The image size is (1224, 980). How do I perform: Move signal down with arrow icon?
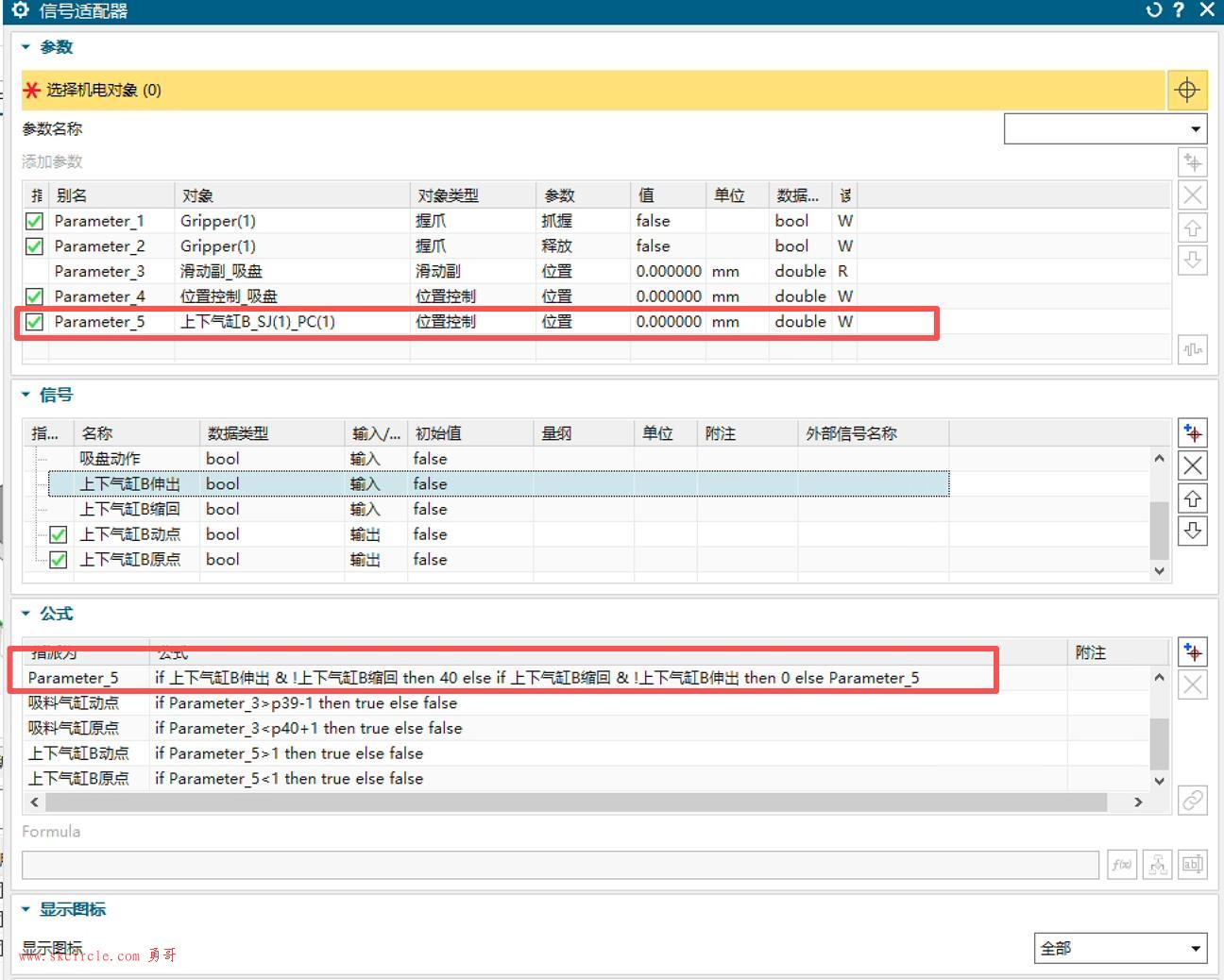click(1193, 531)
